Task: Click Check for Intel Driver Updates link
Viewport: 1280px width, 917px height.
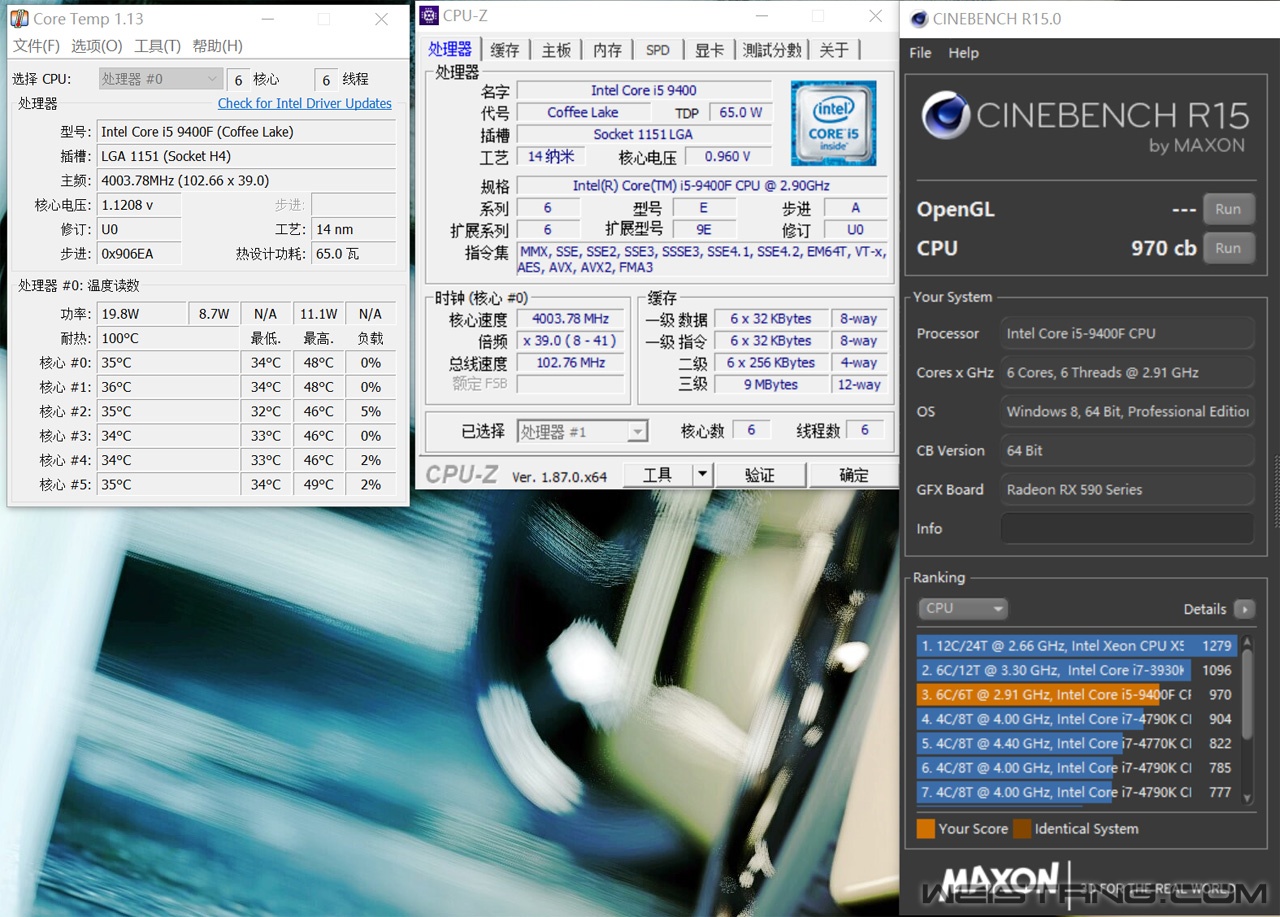Action: click(x=304, y=103)
